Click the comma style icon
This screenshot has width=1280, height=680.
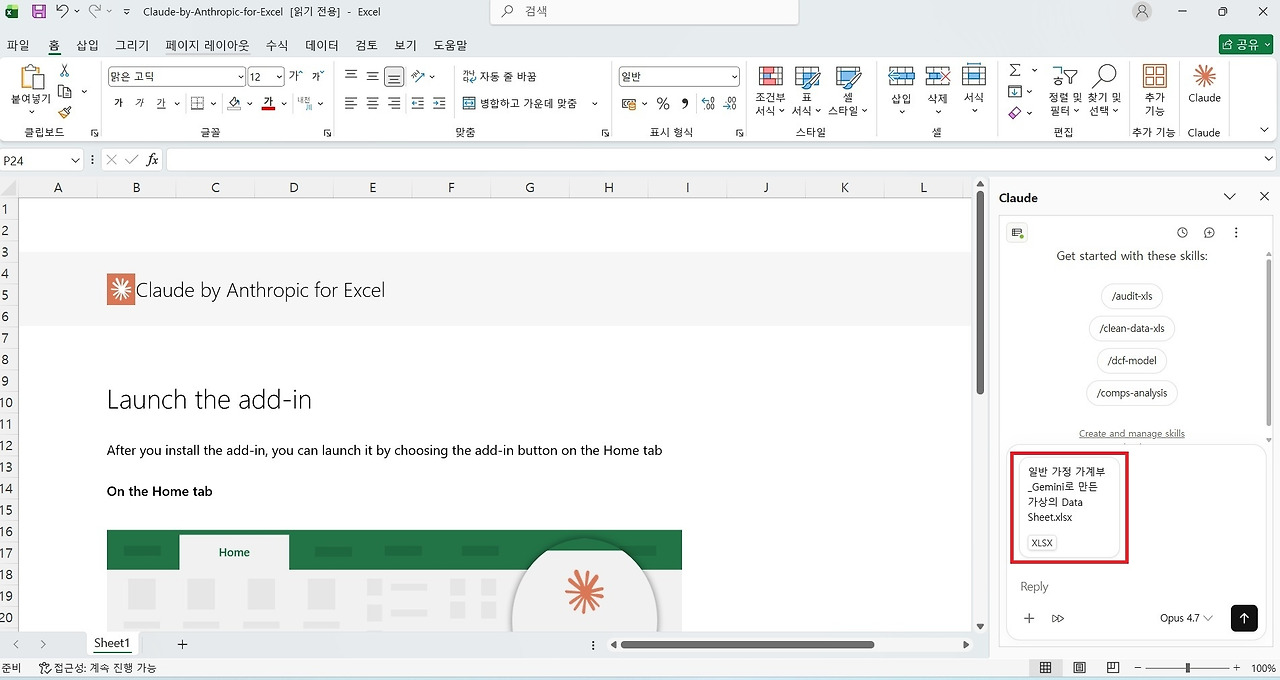(x=685, y=103)
